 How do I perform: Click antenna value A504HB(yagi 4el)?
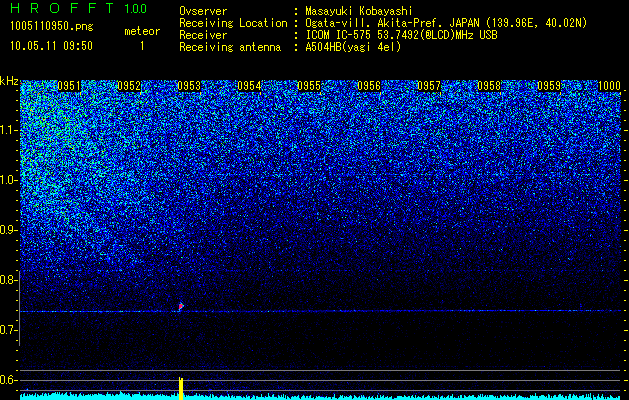point(353,47)
